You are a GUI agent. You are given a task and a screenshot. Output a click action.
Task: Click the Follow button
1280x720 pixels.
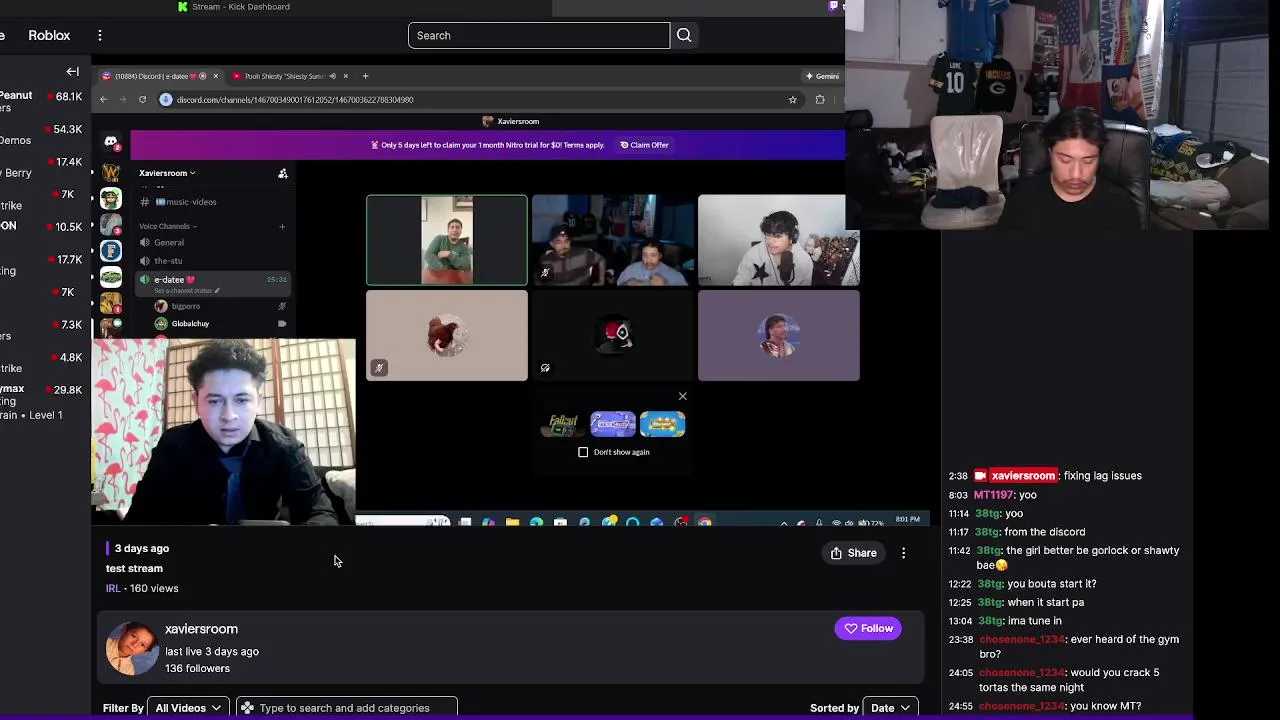click(x=868, y=628)
